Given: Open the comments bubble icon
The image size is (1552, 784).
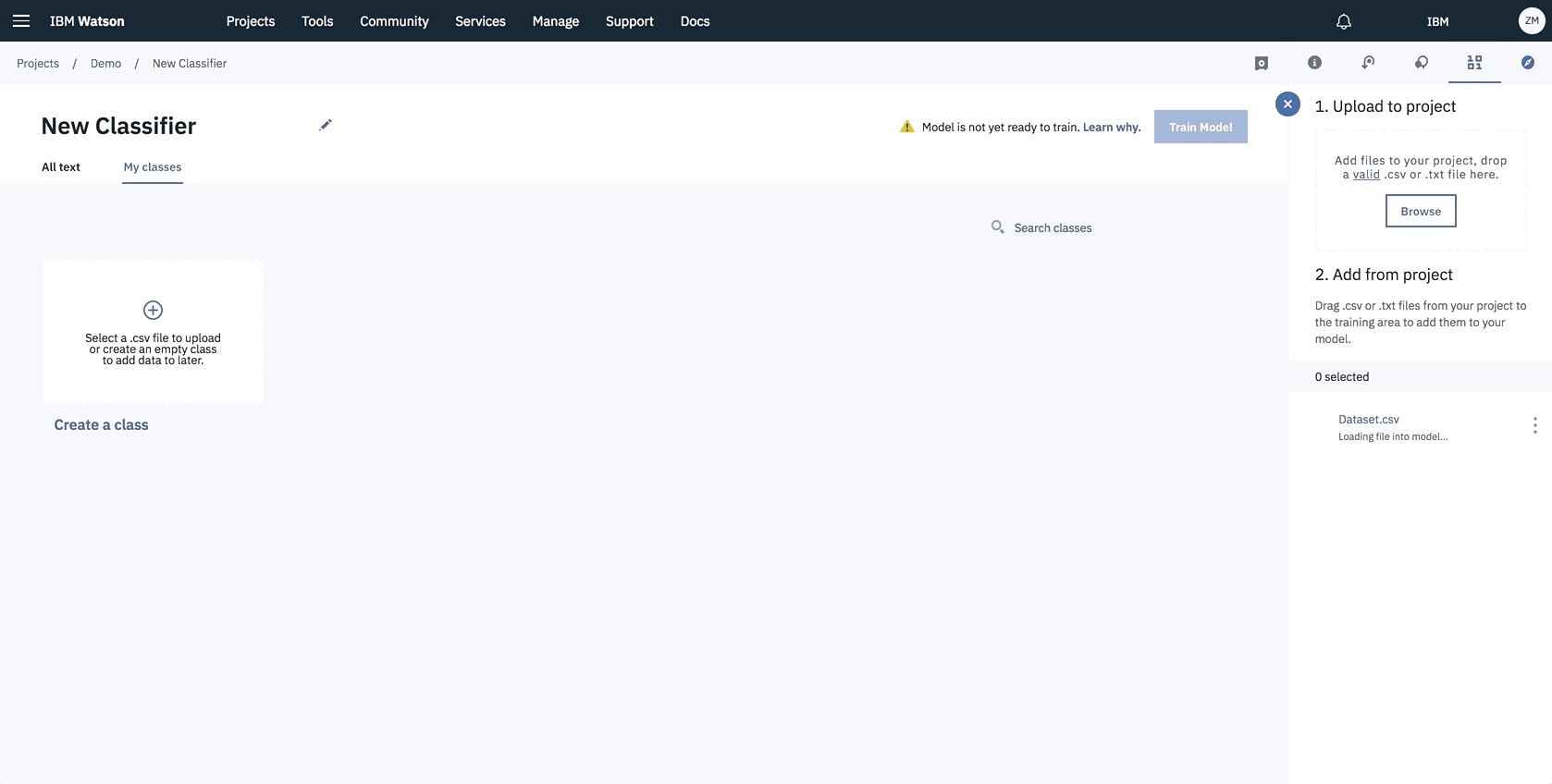Looking at the screenshot, I should (1422, 62).
